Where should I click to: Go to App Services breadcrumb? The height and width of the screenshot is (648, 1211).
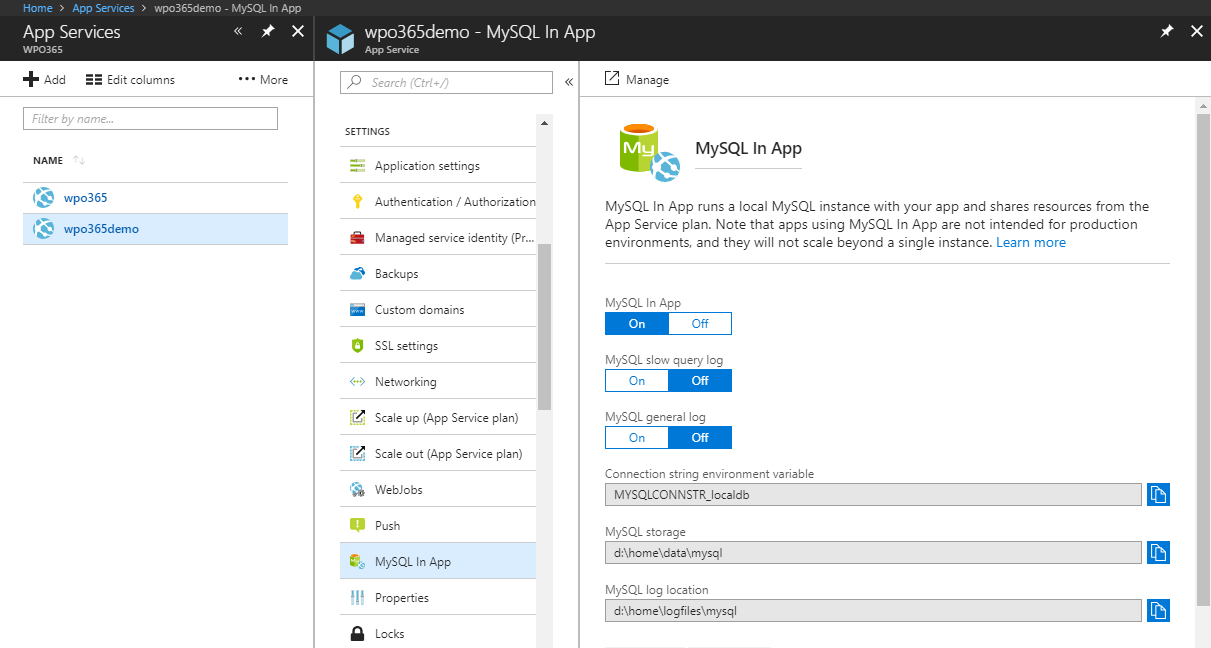[x=103, y=8]
